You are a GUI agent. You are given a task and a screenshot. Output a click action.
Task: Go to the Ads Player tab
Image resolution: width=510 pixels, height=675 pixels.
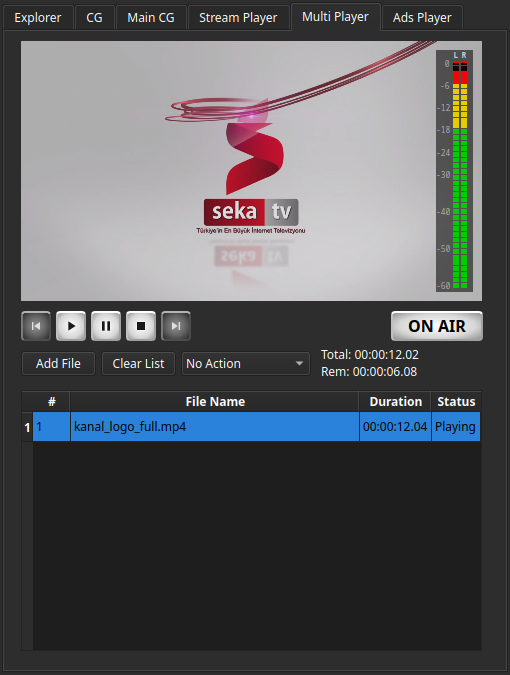[x=422, y=18]
